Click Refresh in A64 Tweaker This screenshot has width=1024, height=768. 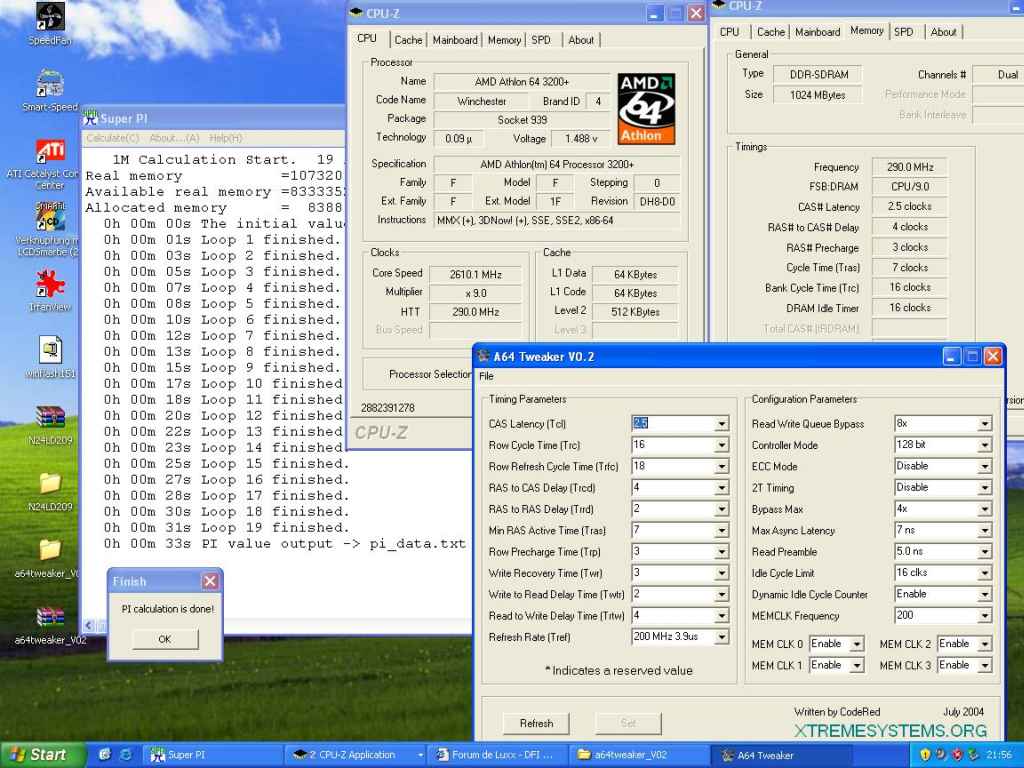click(x=536, y=723)
